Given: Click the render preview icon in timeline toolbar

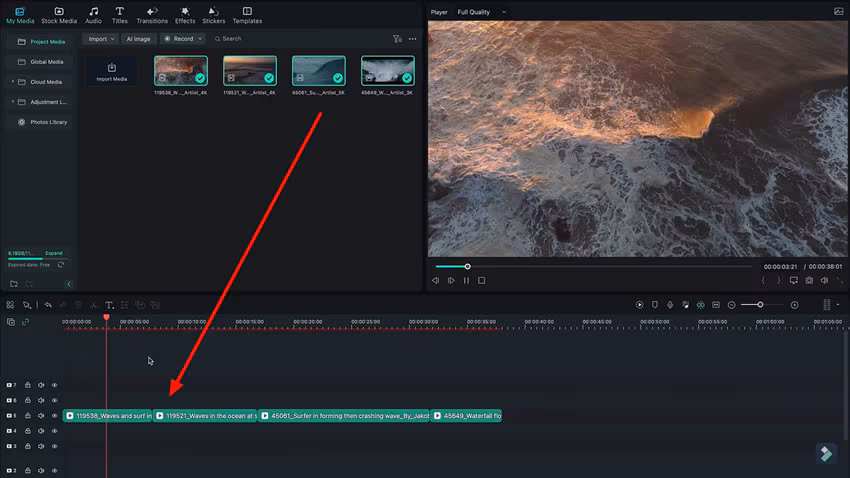Looking at the screenshot, I should 640,305.
